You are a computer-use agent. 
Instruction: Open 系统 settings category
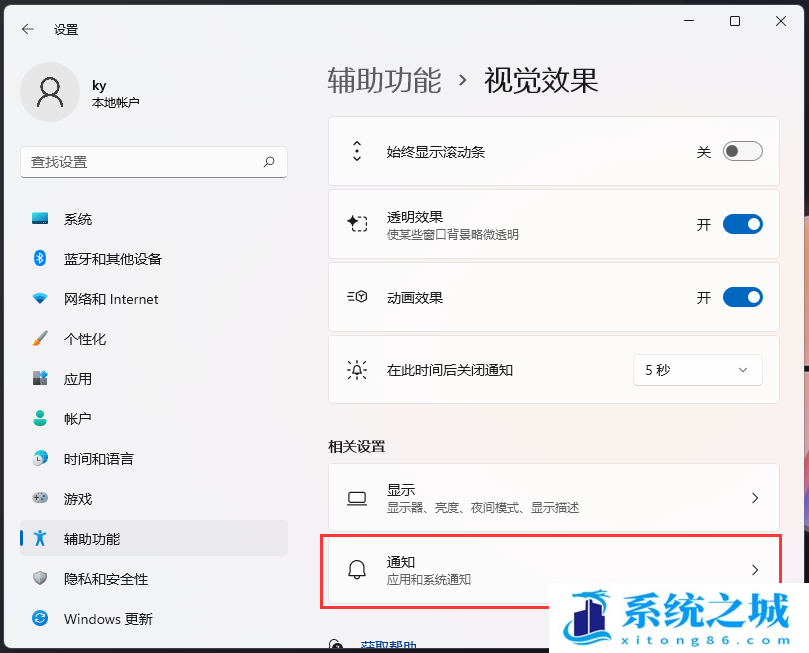[x=154, y=219]
